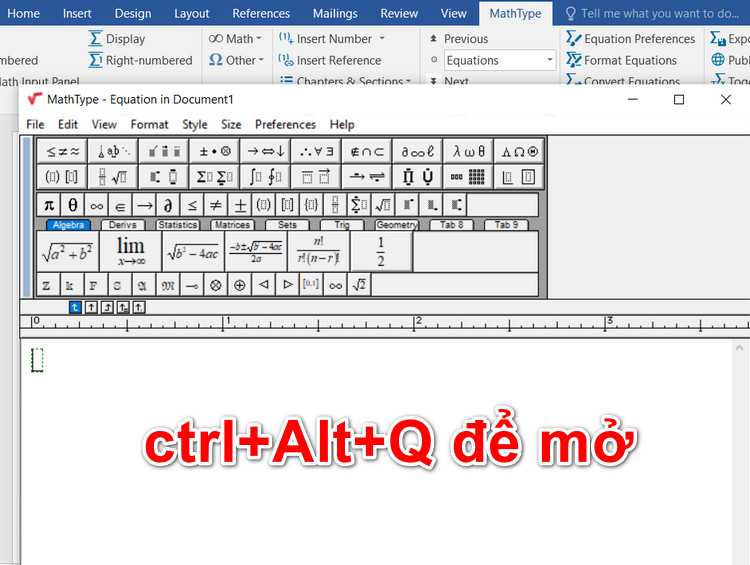The width and height of the screenshot is (750, 565).
Task: Switch to the Sets tab
Action: point(287,225)
